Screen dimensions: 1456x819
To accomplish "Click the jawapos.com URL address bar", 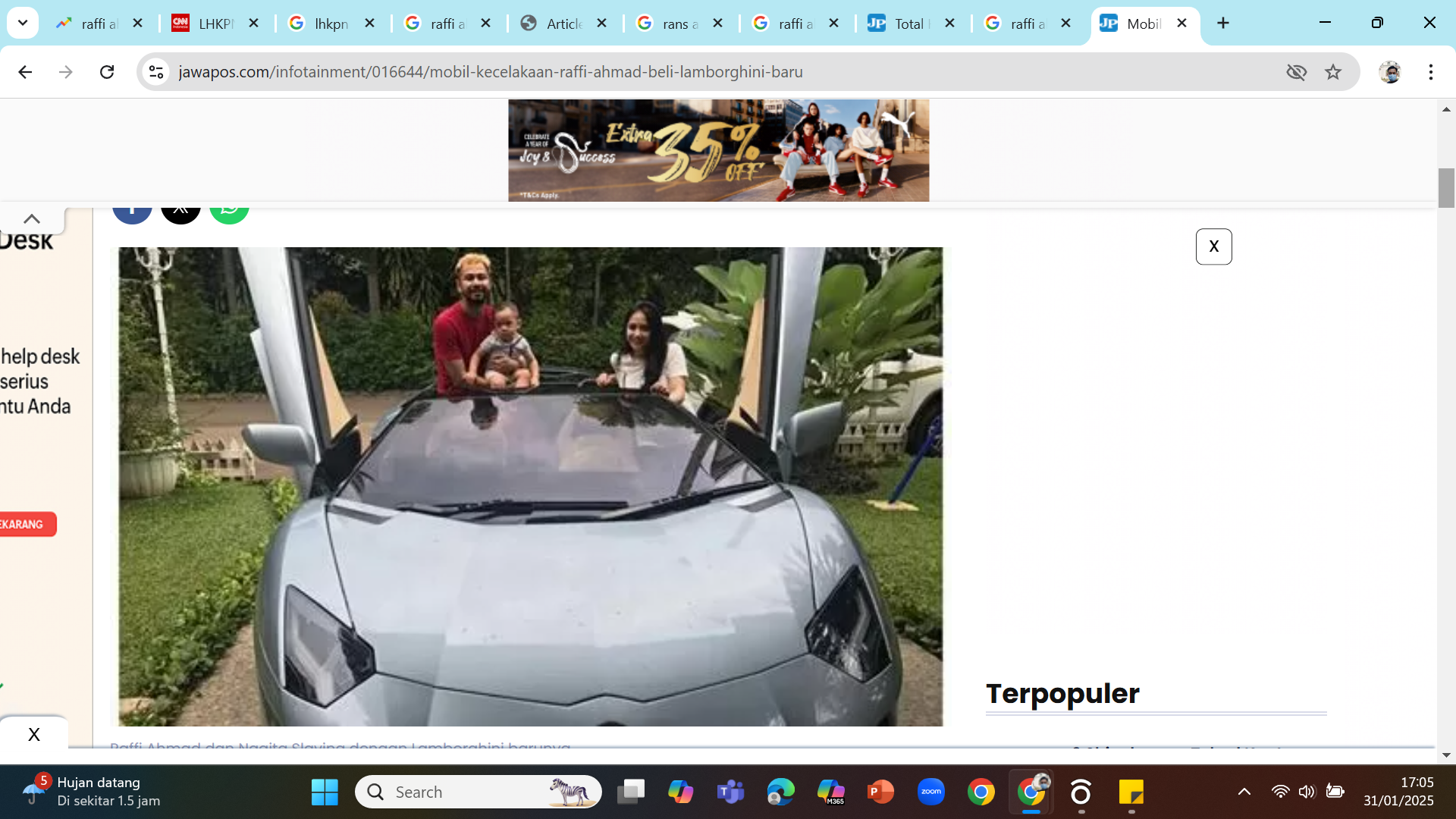I will click(491, 72).
